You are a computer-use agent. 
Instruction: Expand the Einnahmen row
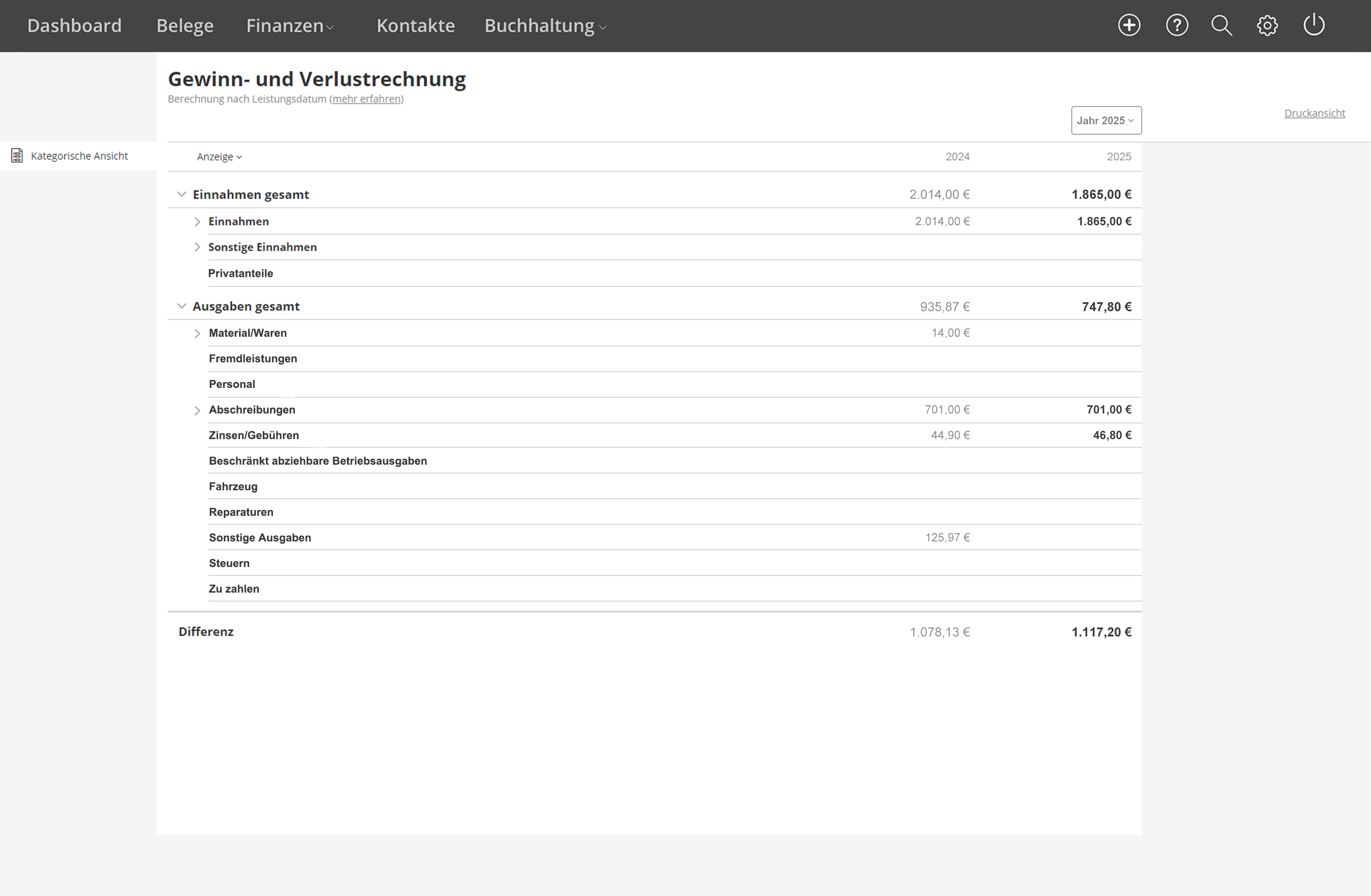click(x=197, y=222)
